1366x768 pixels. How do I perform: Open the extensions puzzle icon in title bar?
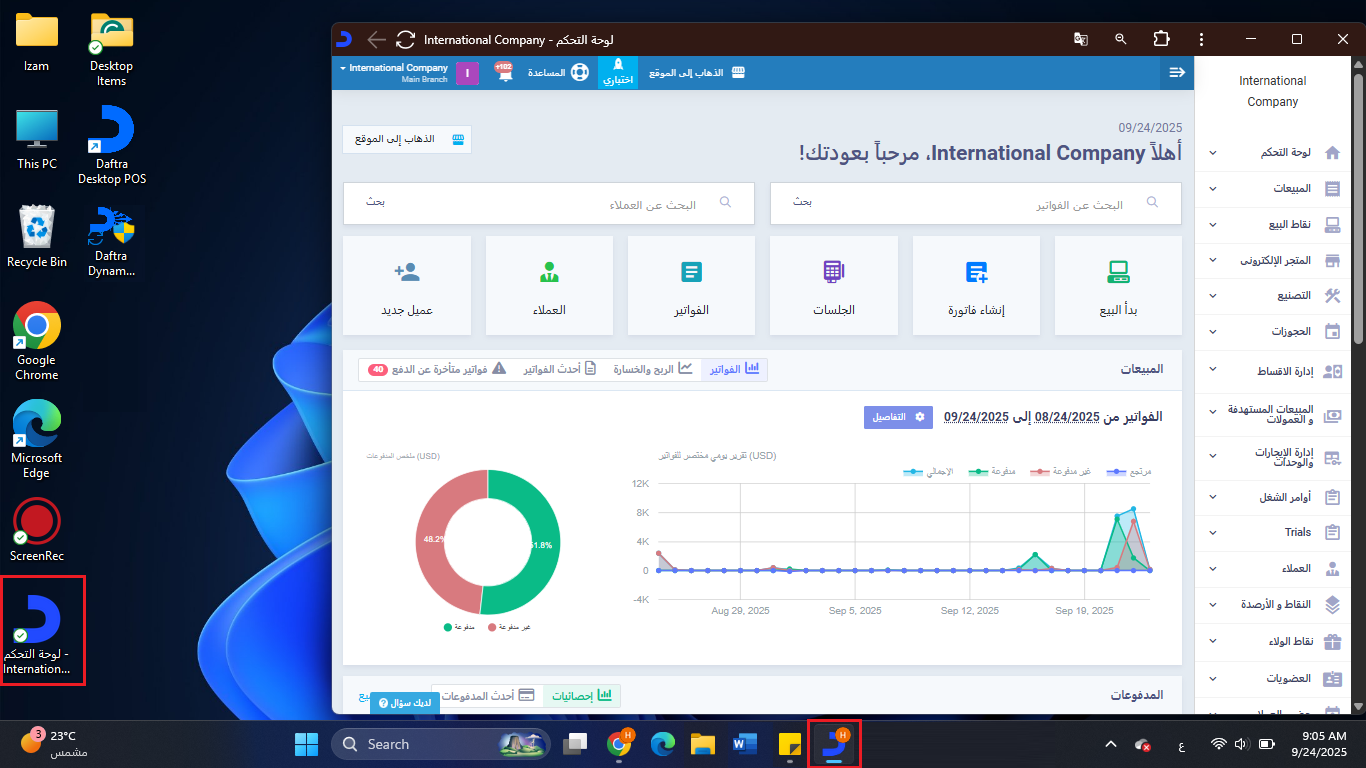pos(1161,40)
